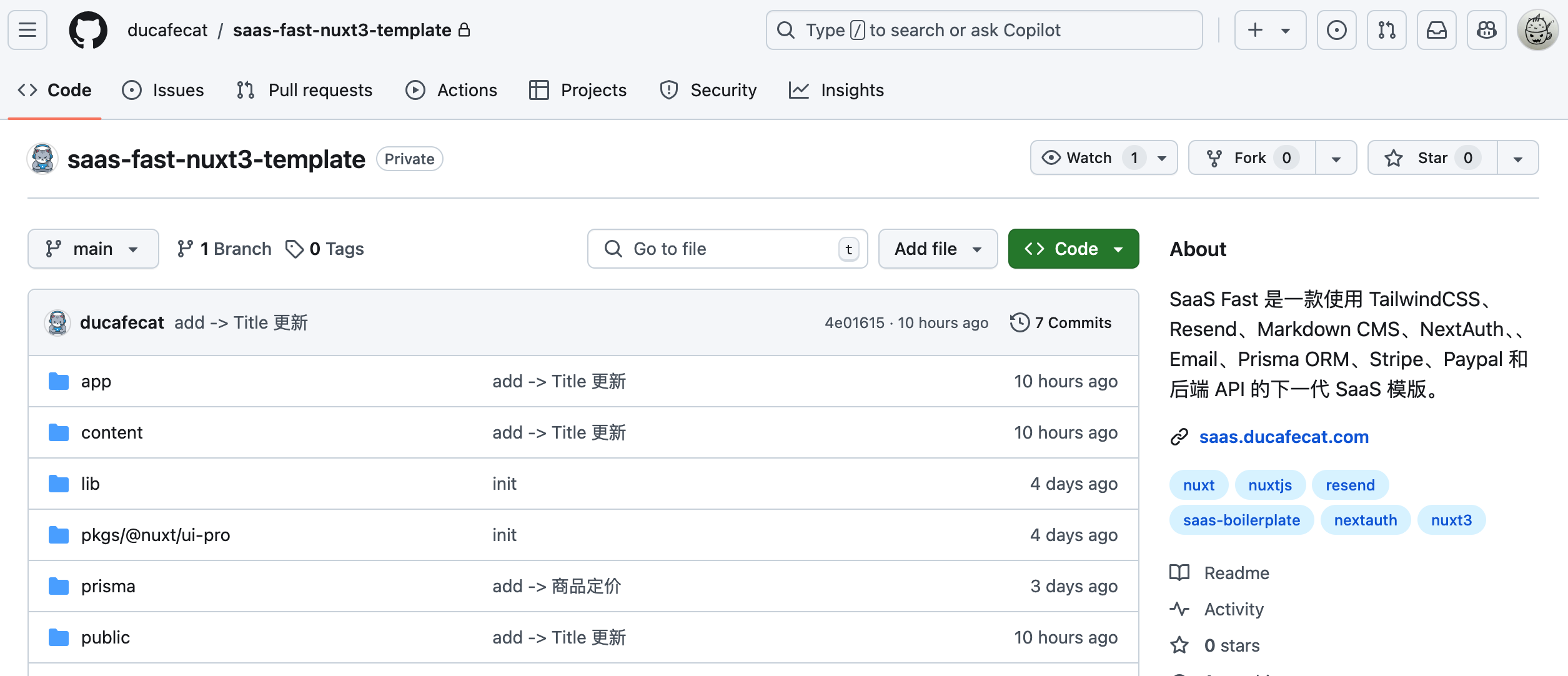Click the tag icon next to 0 Tags
The width and height of the screenshot is (1568, 676).
pyautogui.click(x=294, y=249)
